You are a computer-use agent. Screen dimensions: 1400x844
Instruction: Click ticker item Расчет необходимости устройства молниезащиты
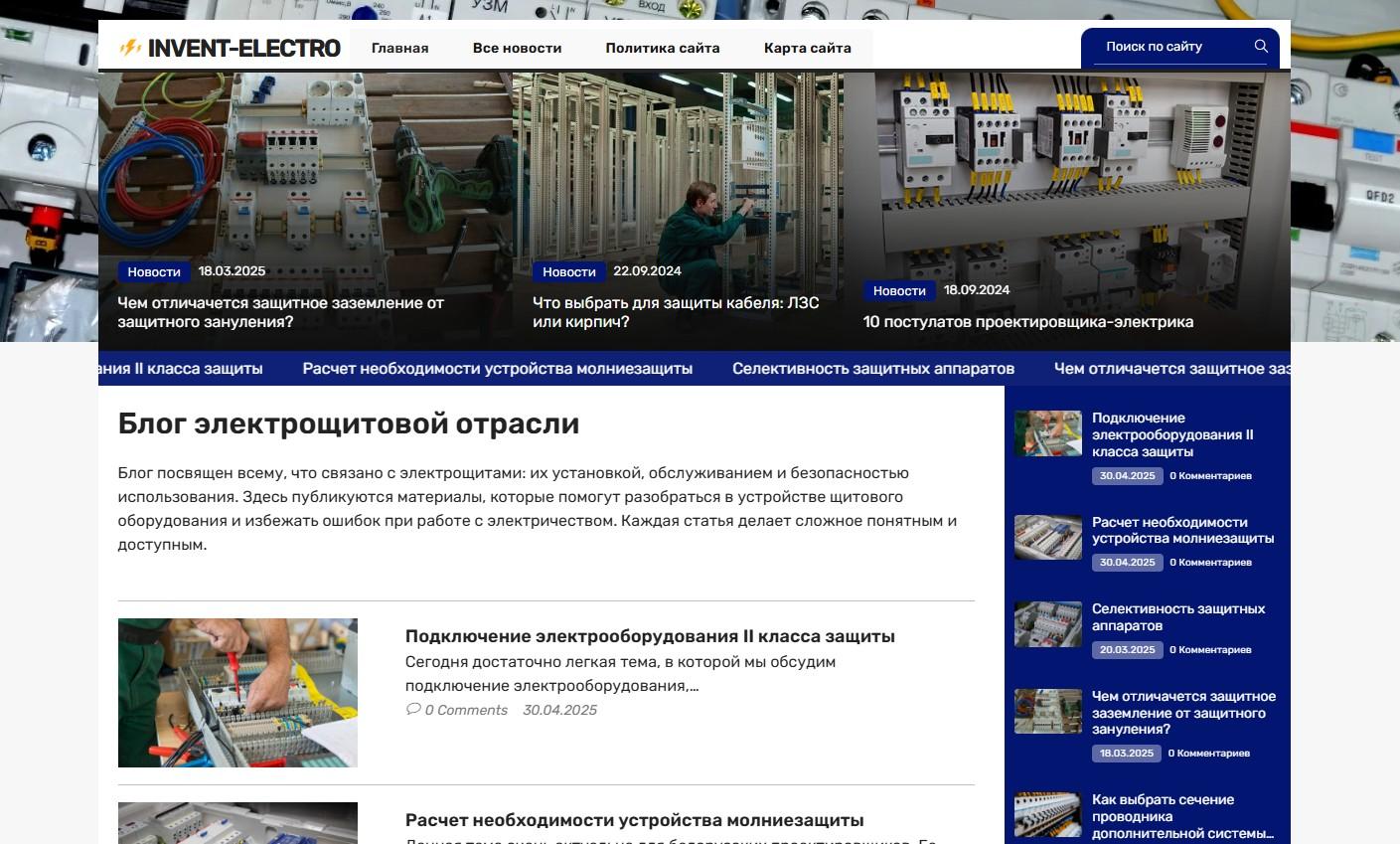[498, 369]
